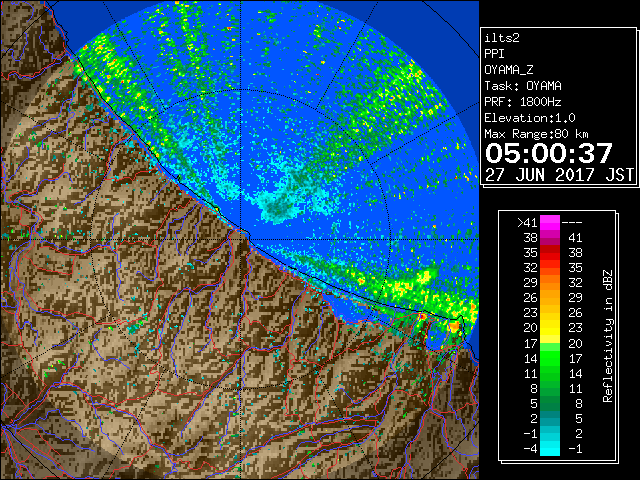Select the 'OYAMA_Z' product name text
Screen dimensions: 640x480
(x=509, y=70)
